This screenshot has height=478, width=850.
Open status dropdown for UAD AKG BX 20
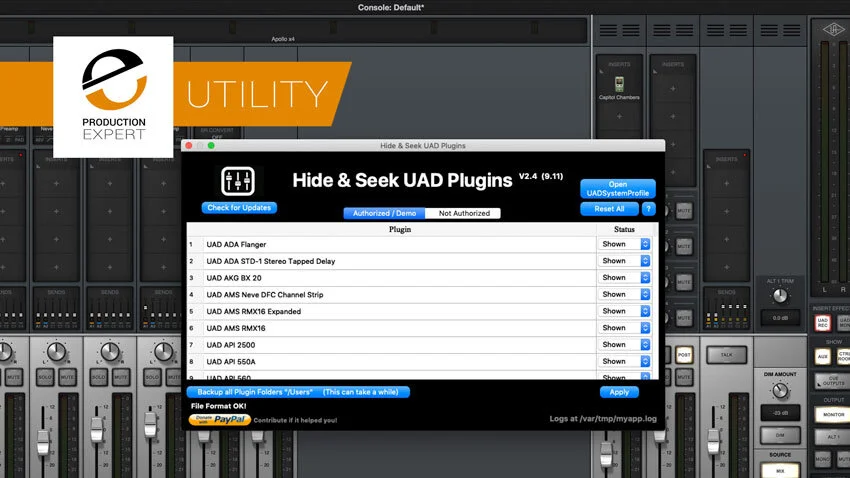pyautogui.click(x=624, y=277)
